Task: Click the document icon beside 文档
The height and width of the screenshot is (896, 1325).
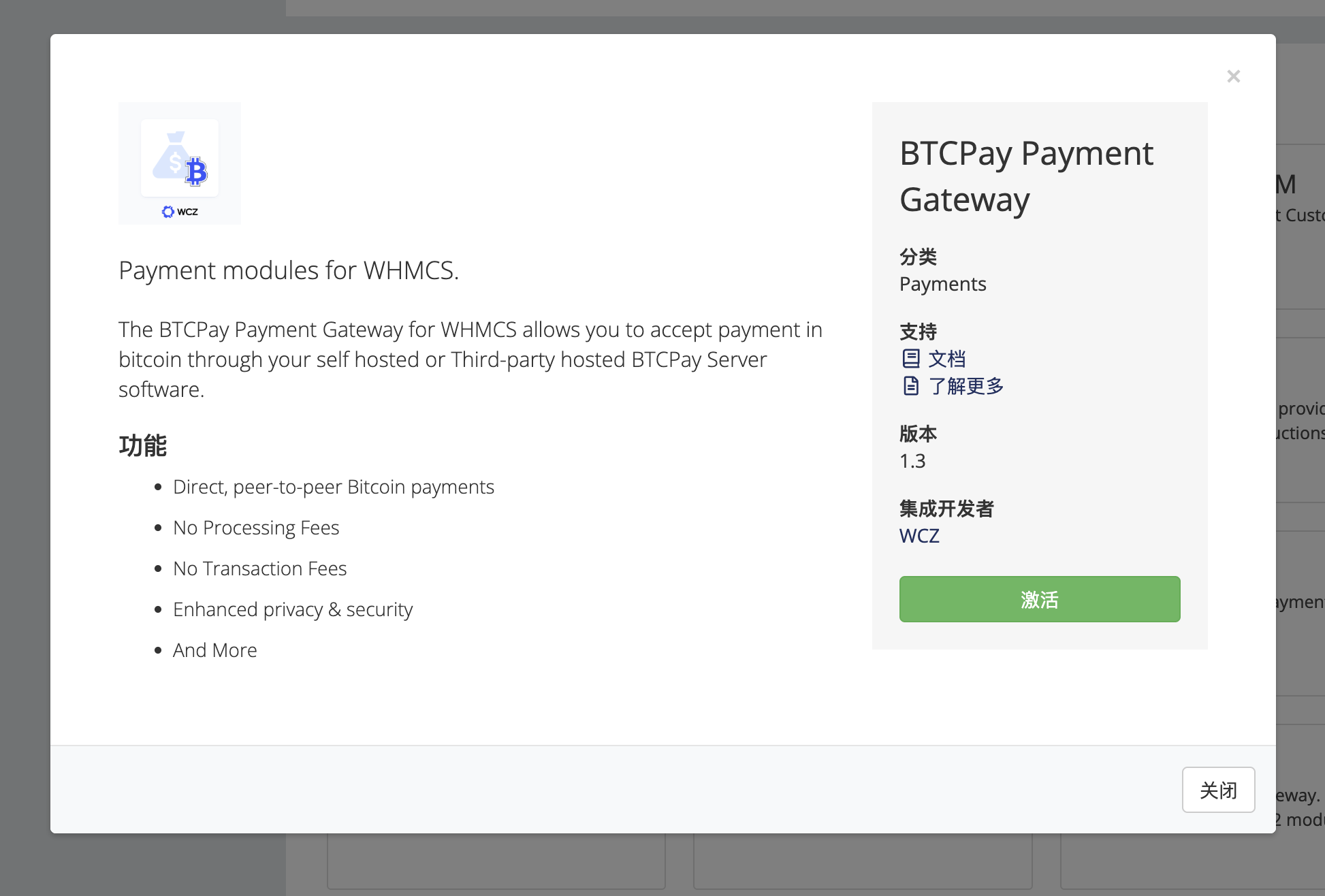Action: point(912,358)
